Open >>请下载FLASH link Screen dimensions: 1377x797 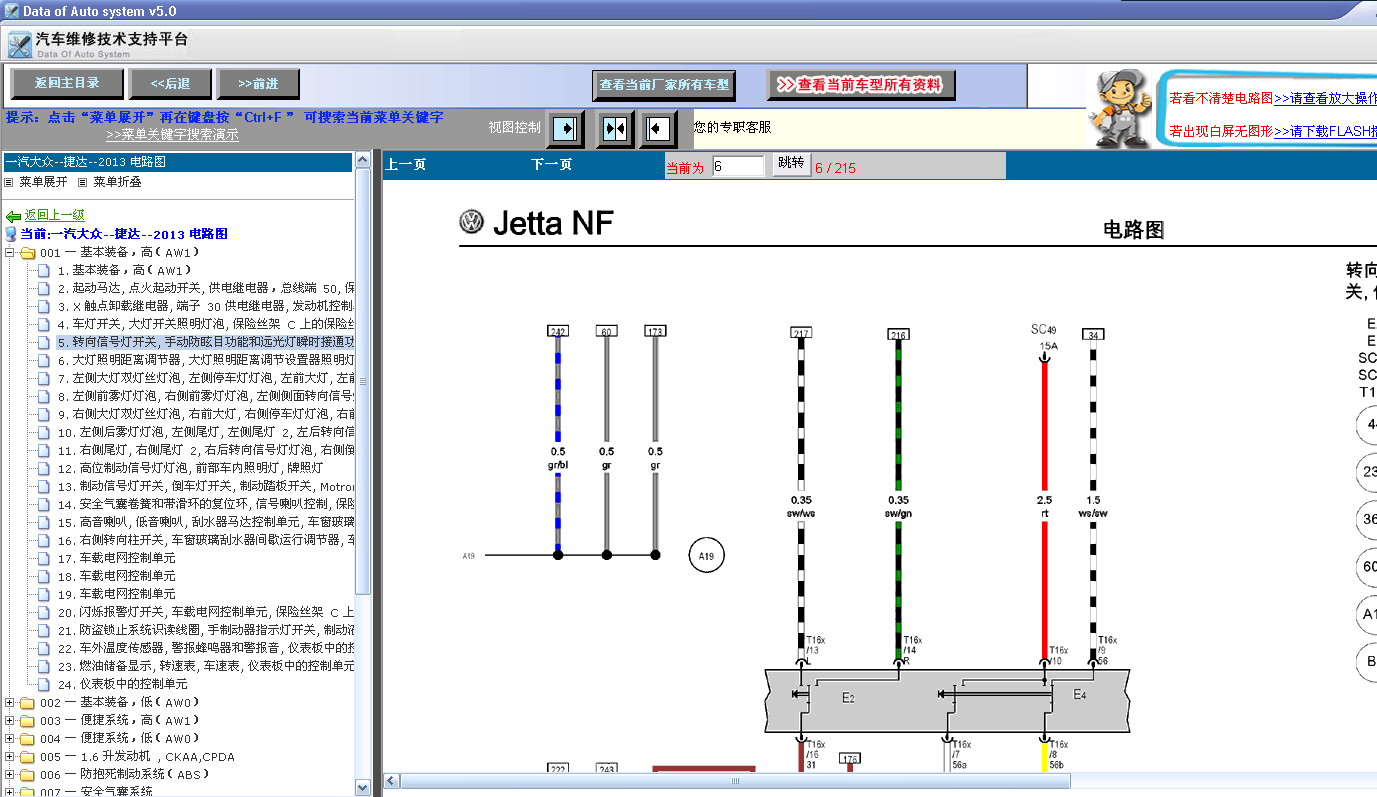[1325, 131]
